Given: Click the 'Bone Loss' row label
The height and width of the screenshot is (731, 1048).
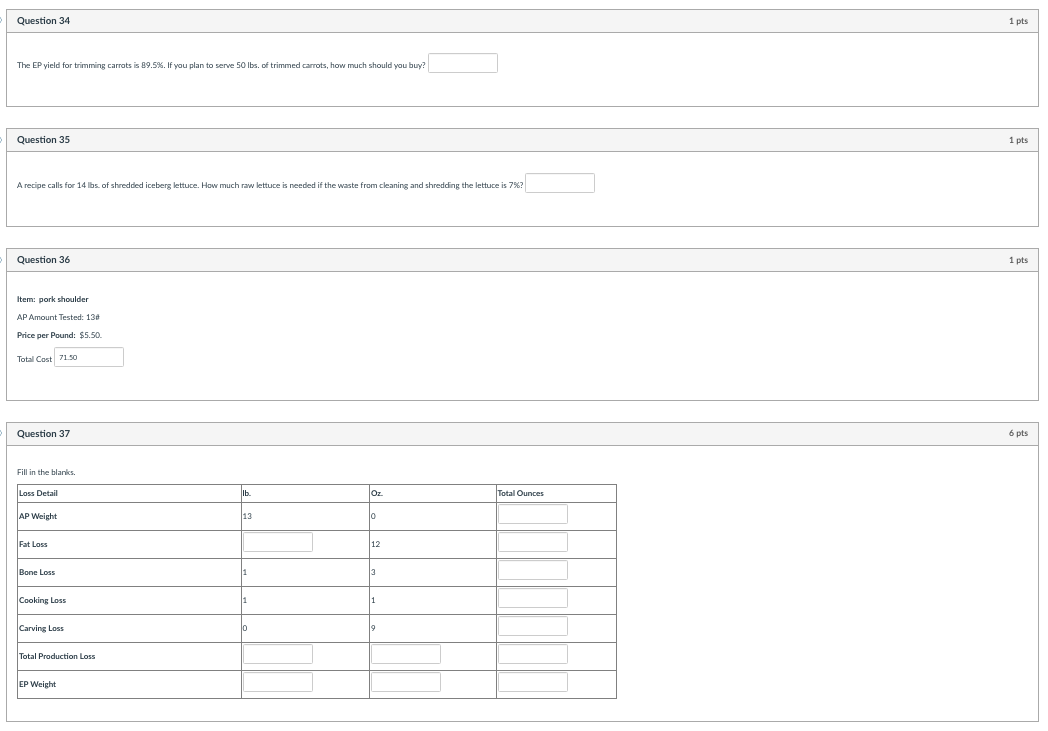Looking at the screenshot, I should point(37,573).
